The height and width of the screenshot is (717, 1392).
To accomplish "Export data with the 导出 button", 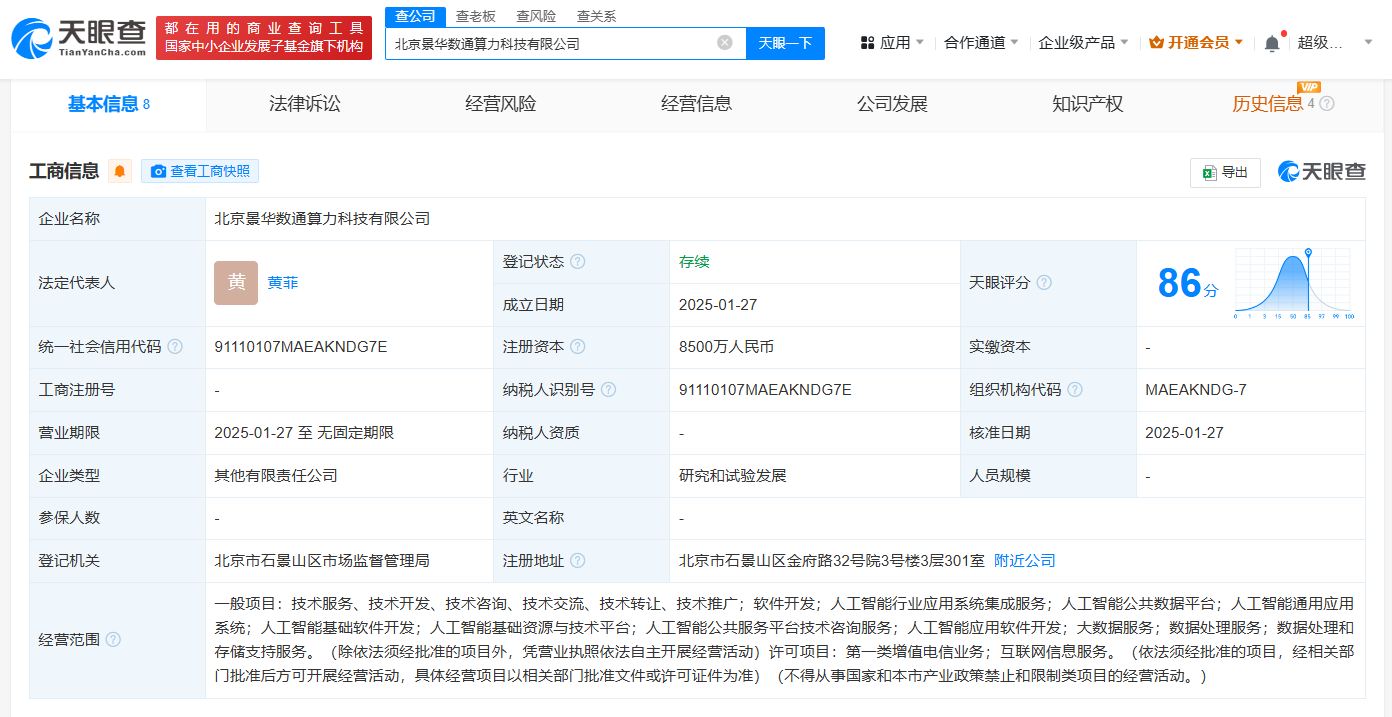I will point(1225,172).
